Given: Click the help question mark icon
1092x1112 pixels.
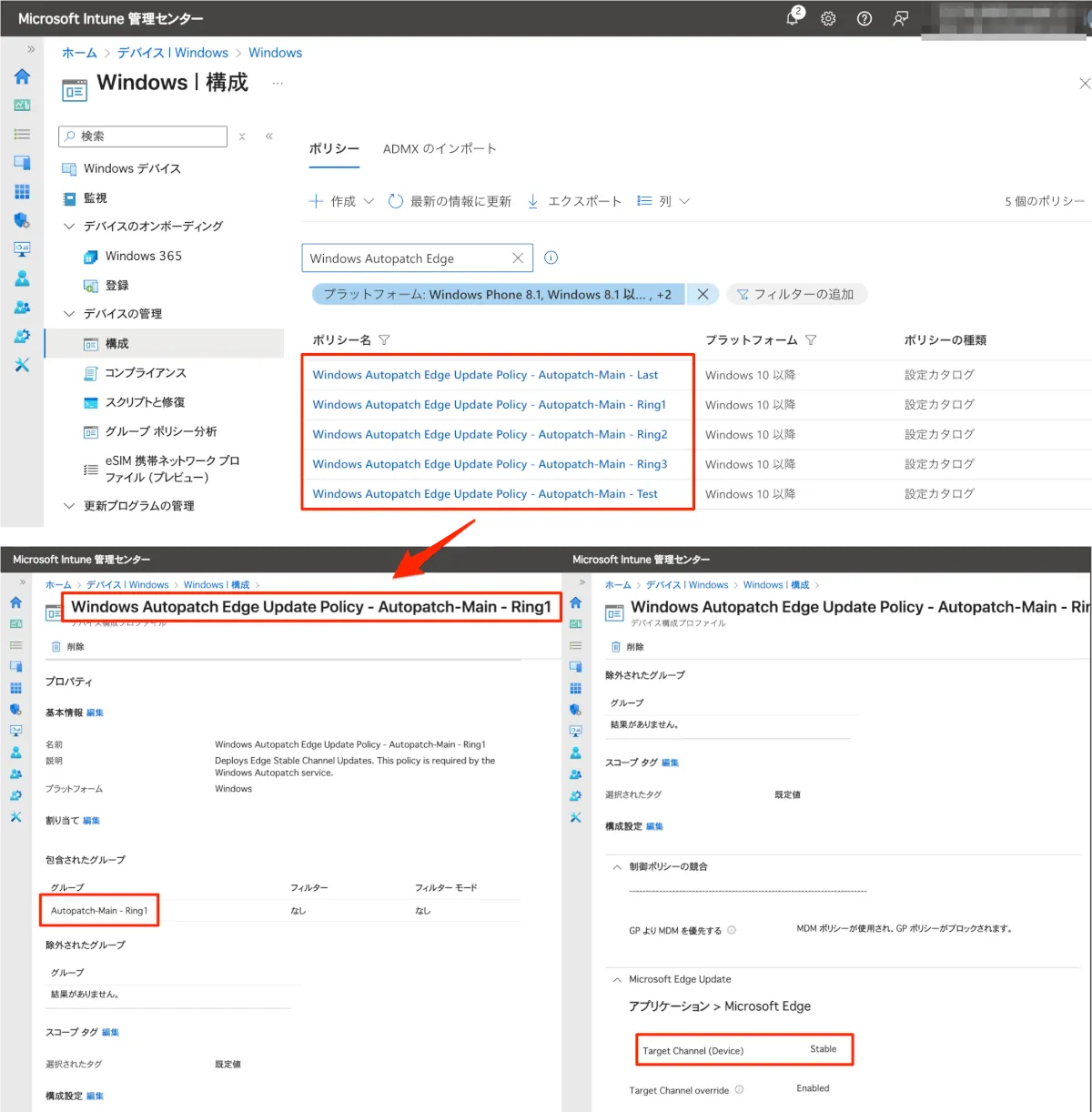Looking at the screenshot, I should tap(864, 18).
